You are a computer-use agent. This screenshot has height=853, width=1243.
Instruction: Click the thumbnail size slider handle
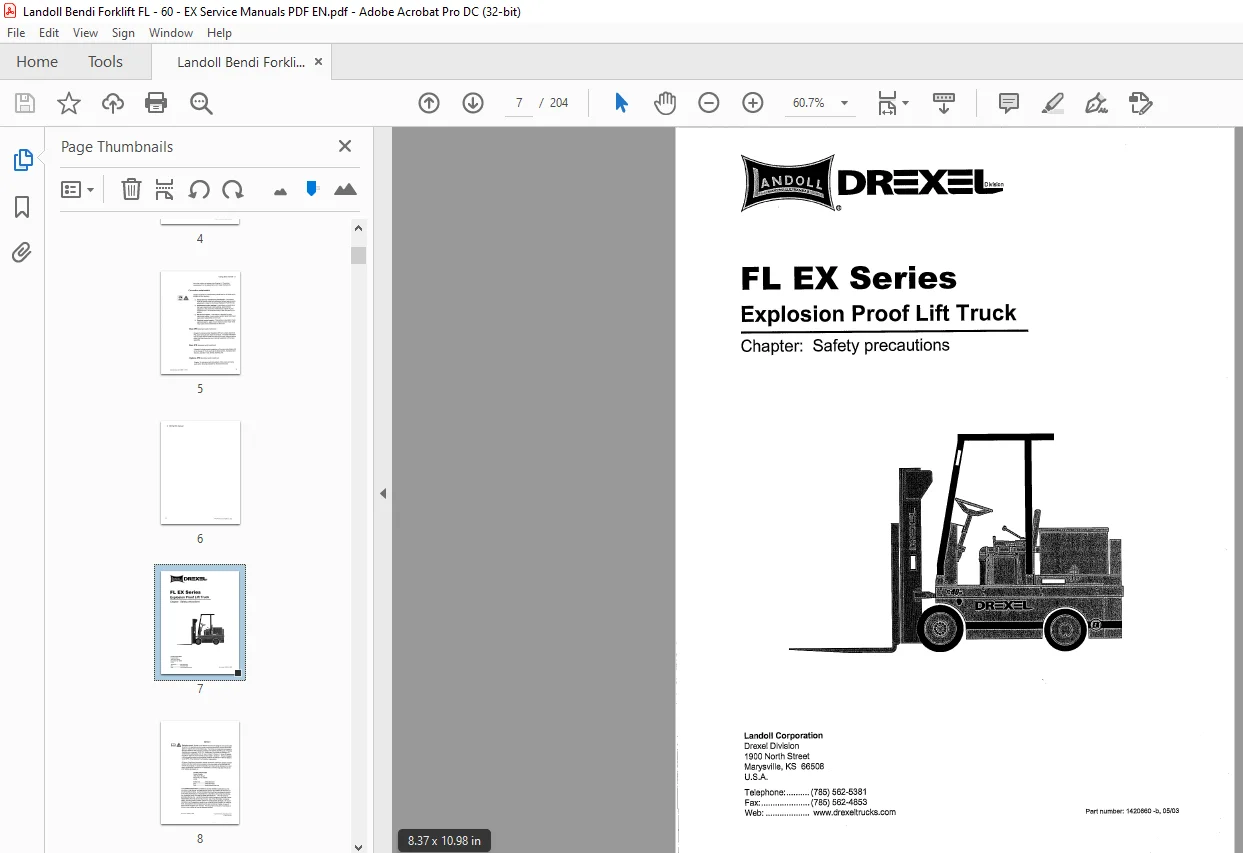pos(312,188)
